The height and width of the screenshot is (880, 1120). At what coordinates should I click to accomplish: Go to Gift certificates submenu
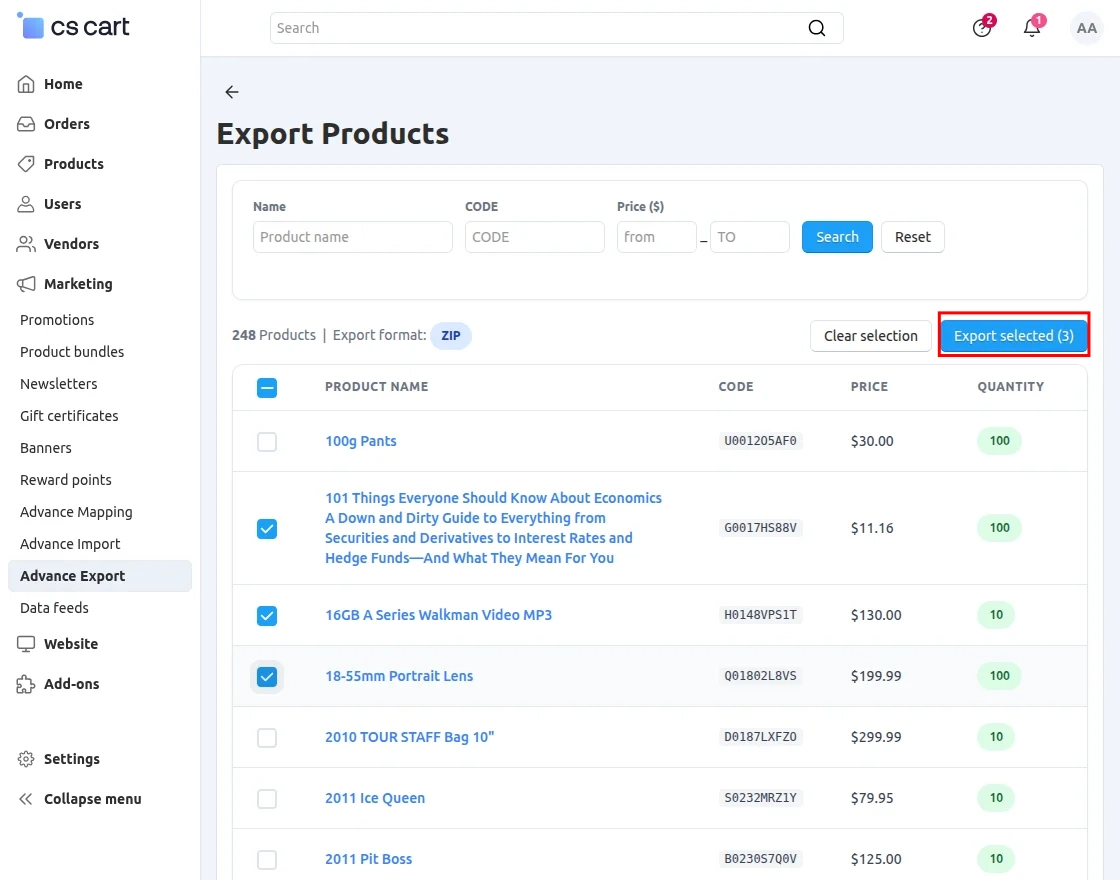pos(69,416)
